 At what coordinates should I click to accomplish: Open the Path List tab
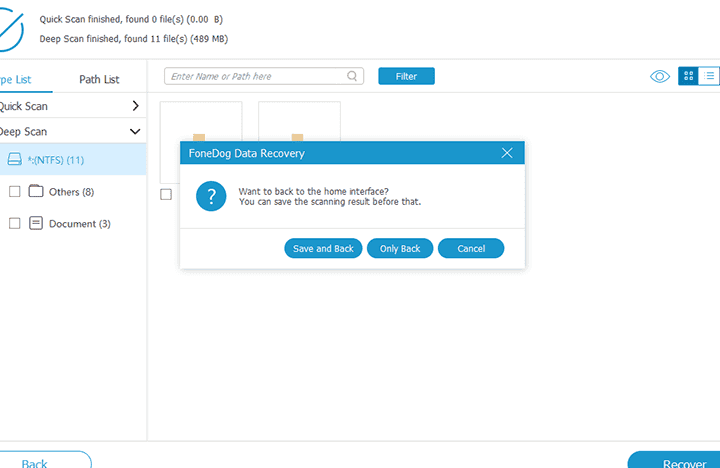coord(99,79)
